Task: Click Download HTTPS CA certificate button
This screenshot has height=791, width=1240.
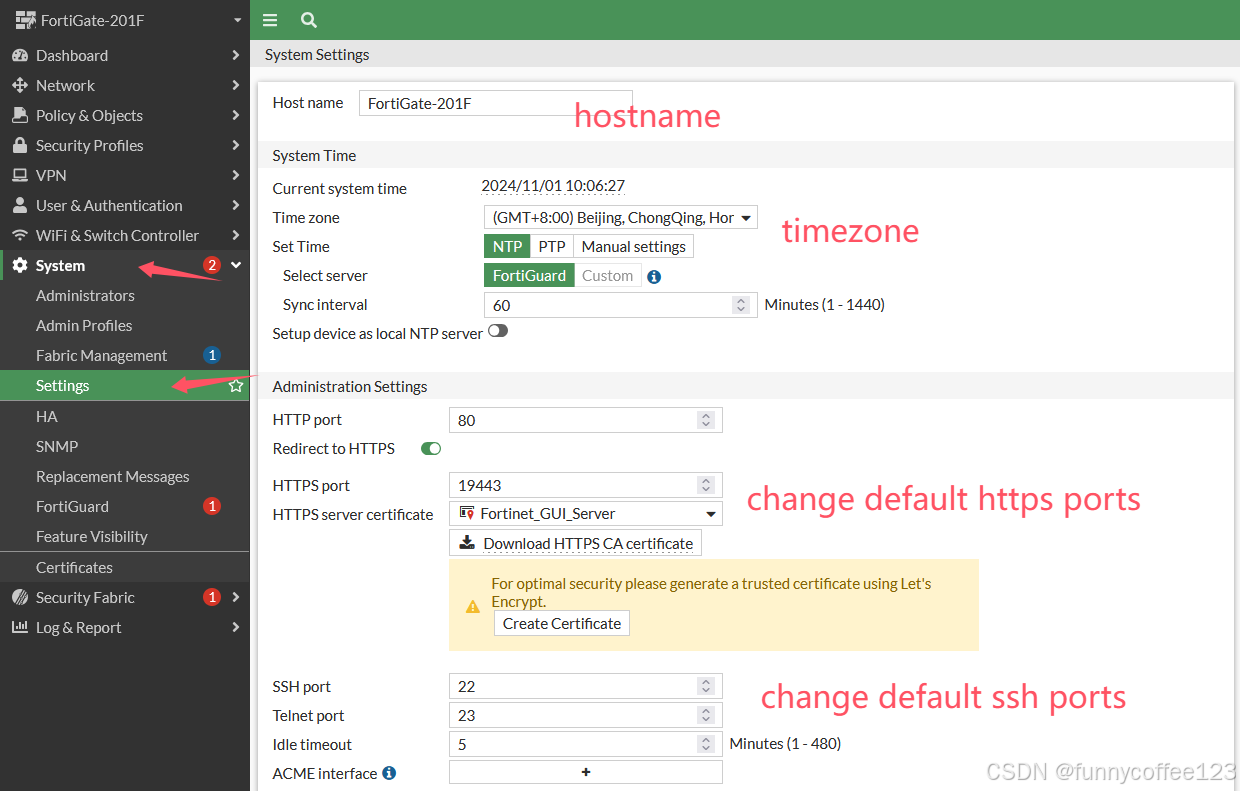Action: click(576, 543)
